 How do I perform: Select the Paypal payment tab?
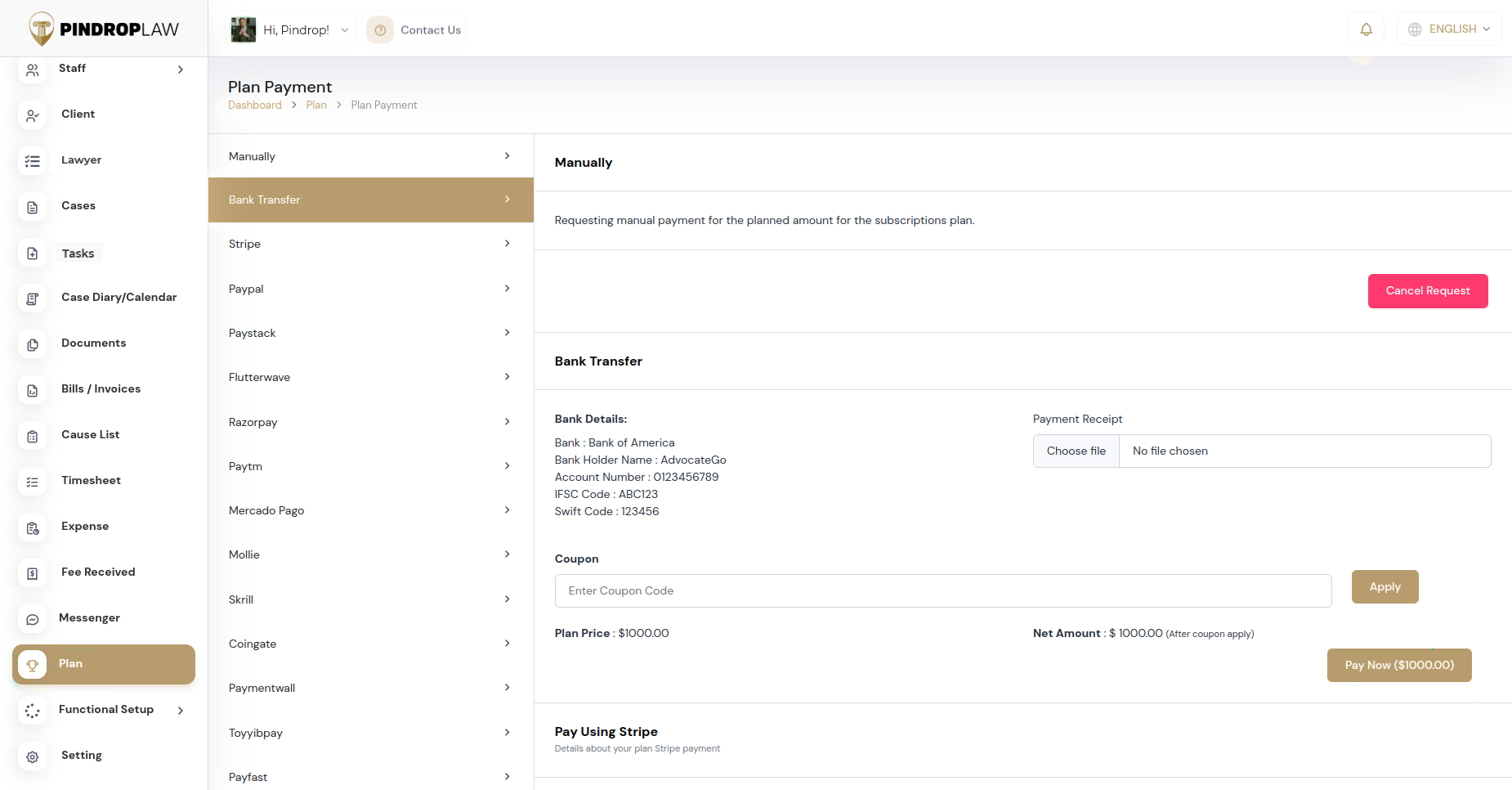coord(371,289)
